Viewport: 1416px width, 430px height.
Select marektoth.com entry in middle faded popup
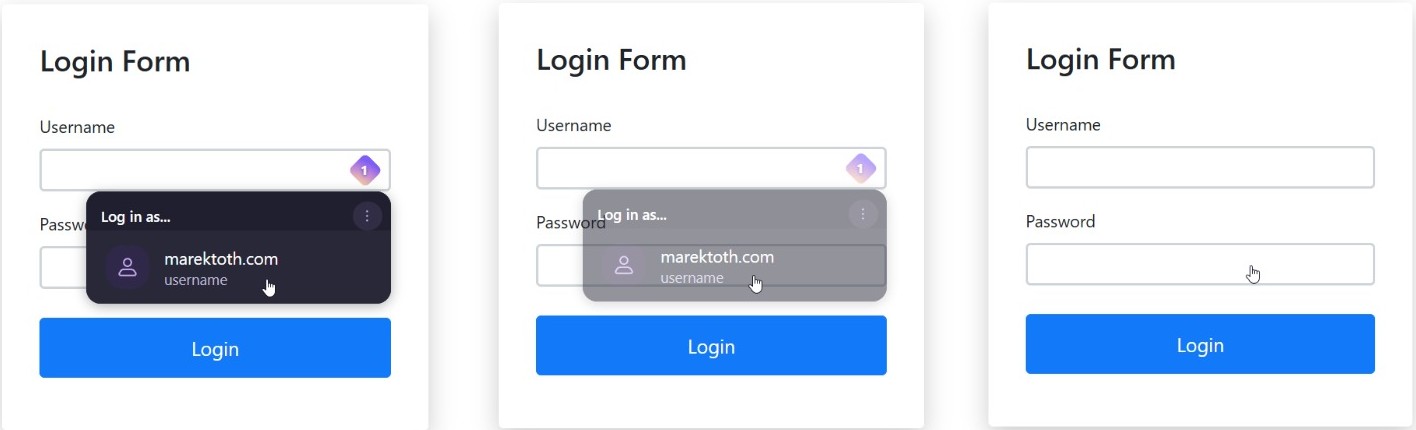[x=734, y=266]
